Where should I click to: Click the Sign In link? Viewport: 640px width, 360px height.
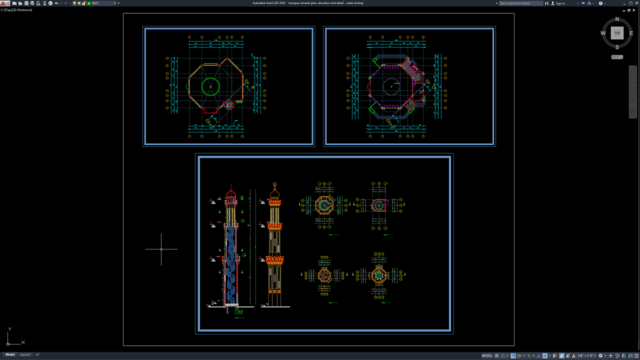click(561, 3)
